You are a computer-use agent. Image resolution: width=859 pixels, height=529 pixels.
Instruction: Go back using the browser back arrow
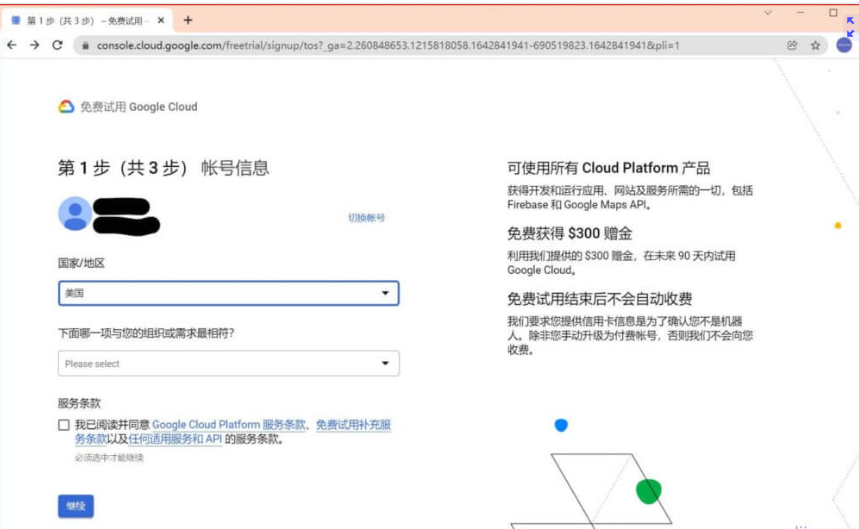[12, 45]
